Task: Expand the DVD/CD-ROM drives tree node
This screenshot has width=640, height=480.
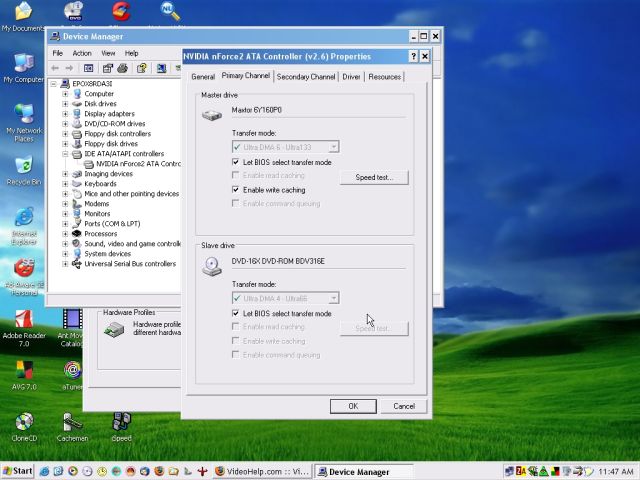Action: 65,124
